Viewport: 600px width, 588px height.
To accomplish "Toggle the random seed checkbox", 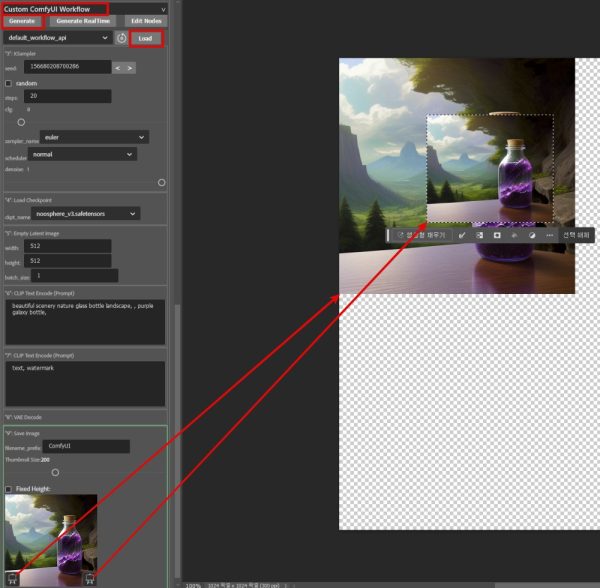I will (x=8, y=83).
